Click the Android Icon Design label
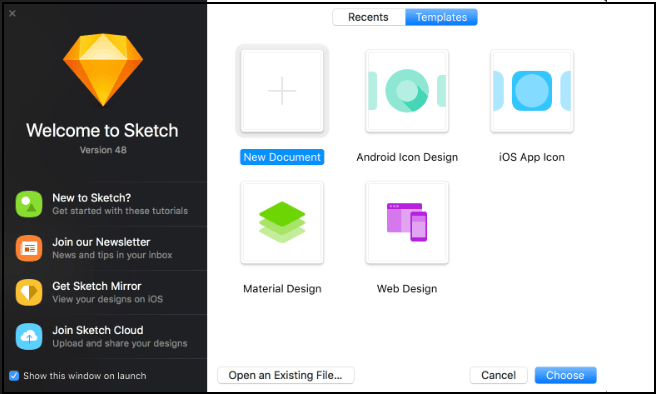This screenshot has height=394, width=656. coord(407,157)
